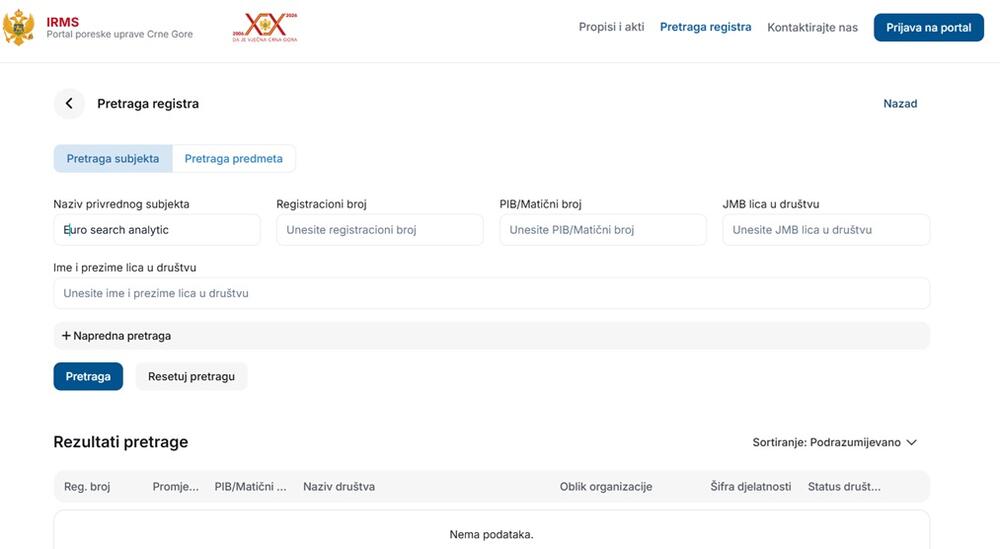Expand the Napredna pretraga section
Screen dimensions: 1000x549
(491, 335)
